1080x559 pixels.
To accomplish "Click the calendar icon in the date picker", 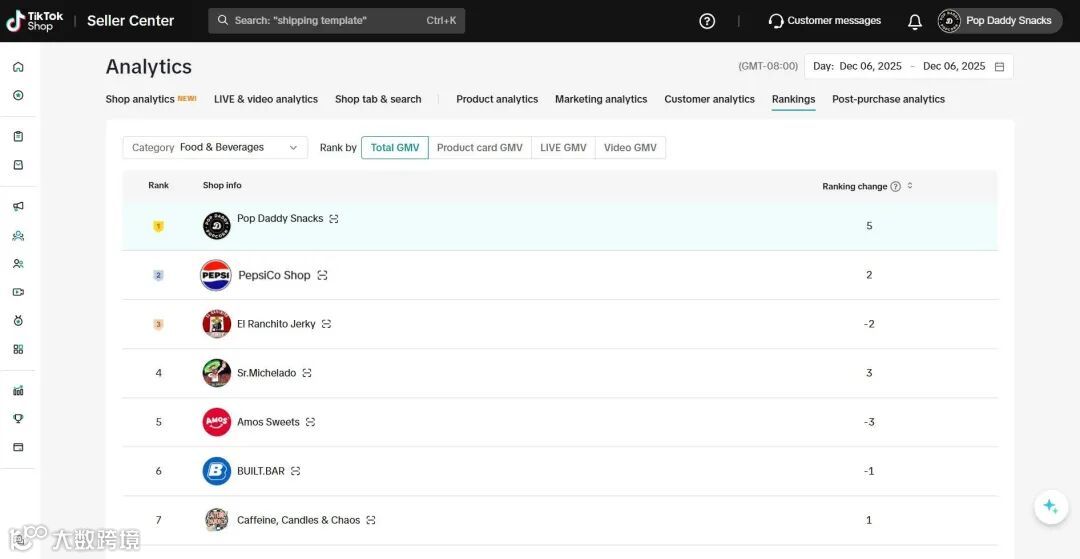I will [999, 67].
